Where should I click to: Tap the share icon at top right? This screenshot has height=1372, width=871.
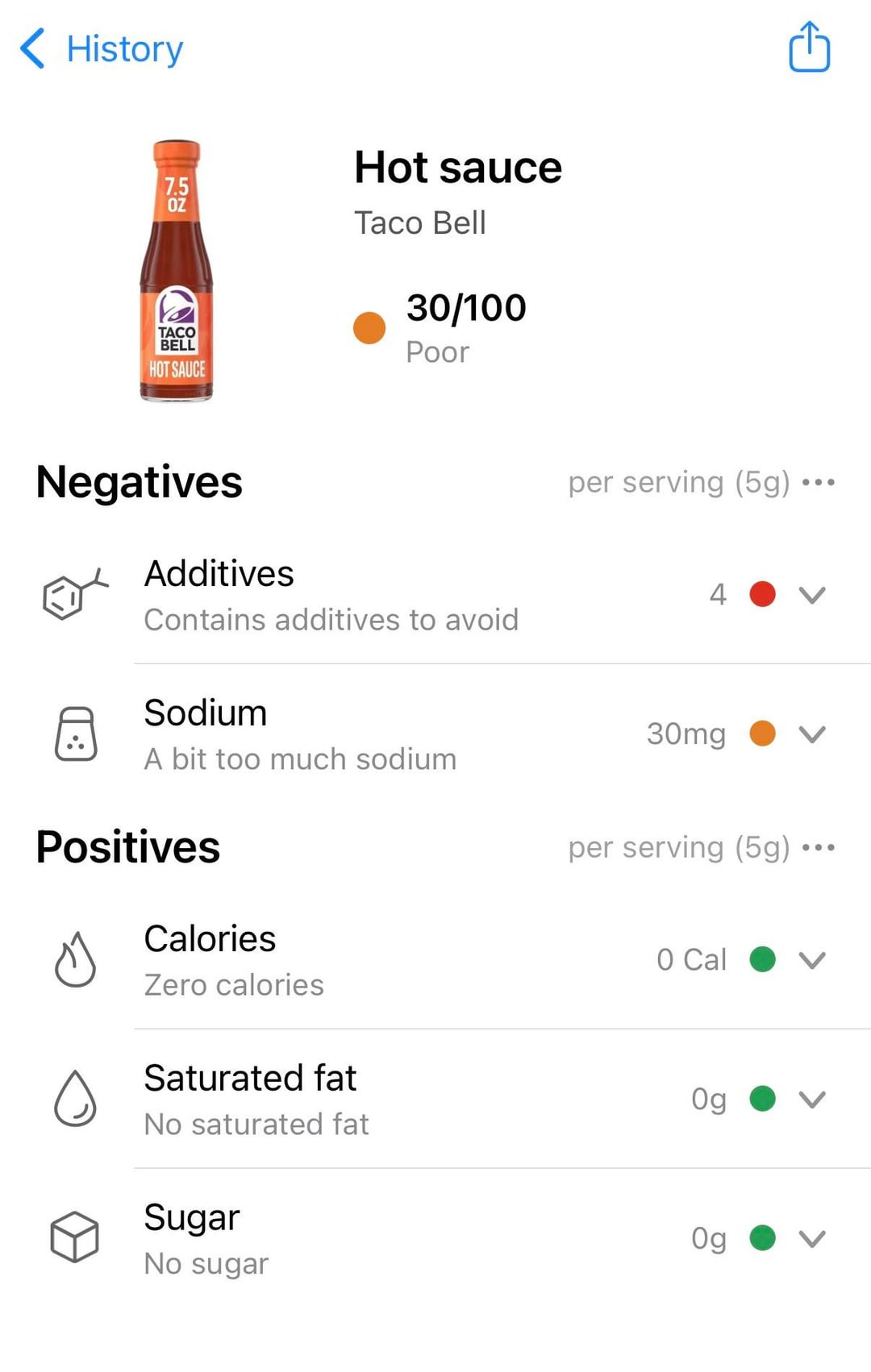(809, 48)
